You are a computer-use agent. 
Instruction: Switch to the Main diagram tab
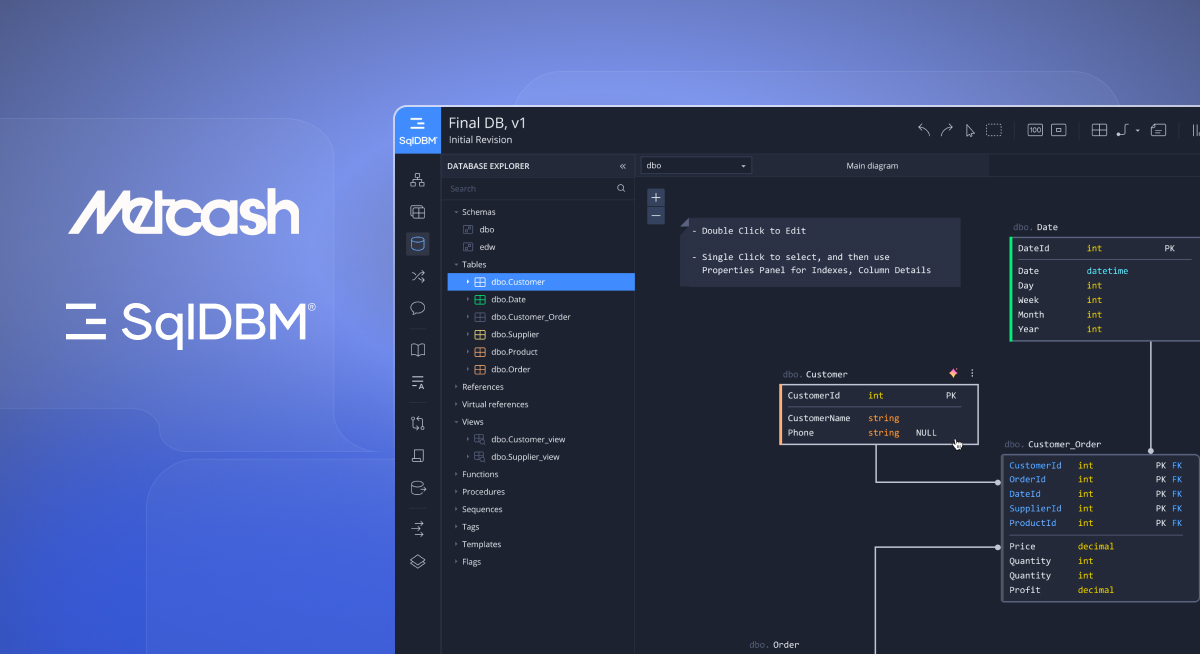point(871,166)
